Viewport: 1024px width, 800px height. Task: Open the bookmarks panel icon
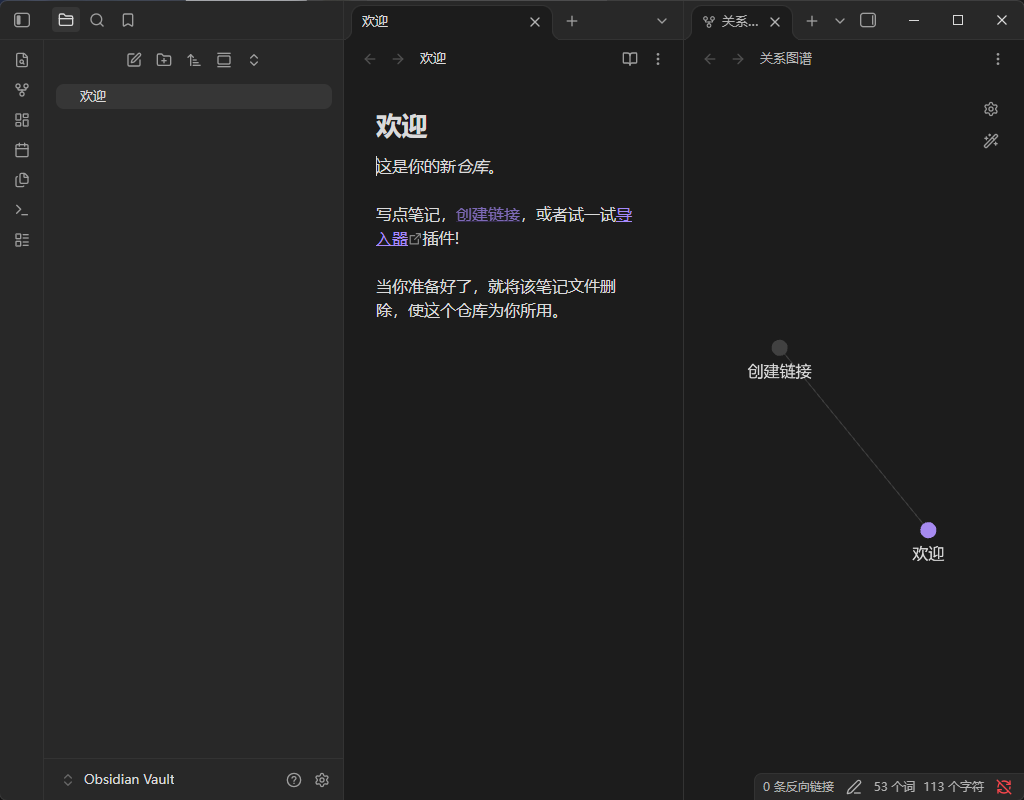(128, 20)
